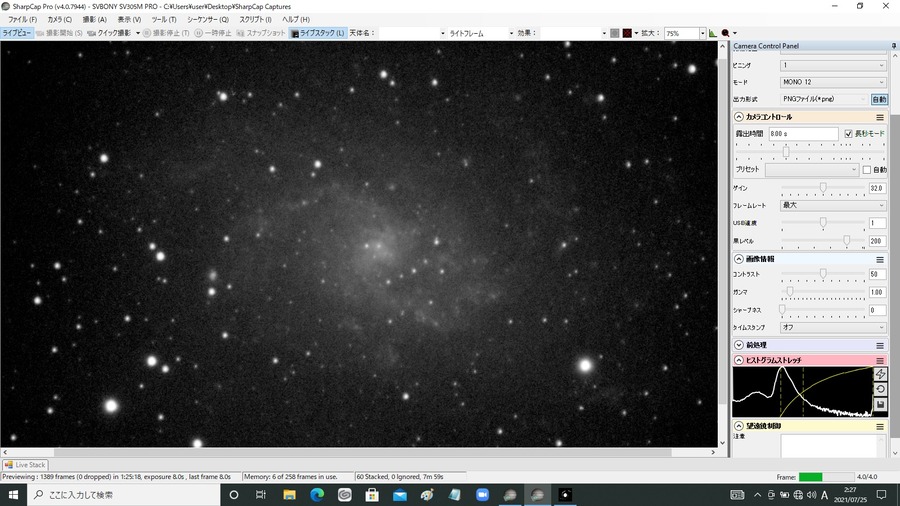Screen dimensions: 900x506
Task: Toggle the 自動 button next to 出力形式
Action: click(x=879, y=99)
